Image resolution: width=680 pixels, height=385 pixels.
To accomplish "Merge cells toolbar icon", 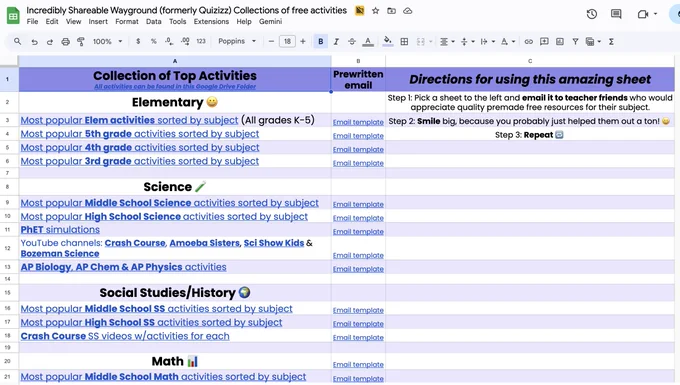I will 420,42.
